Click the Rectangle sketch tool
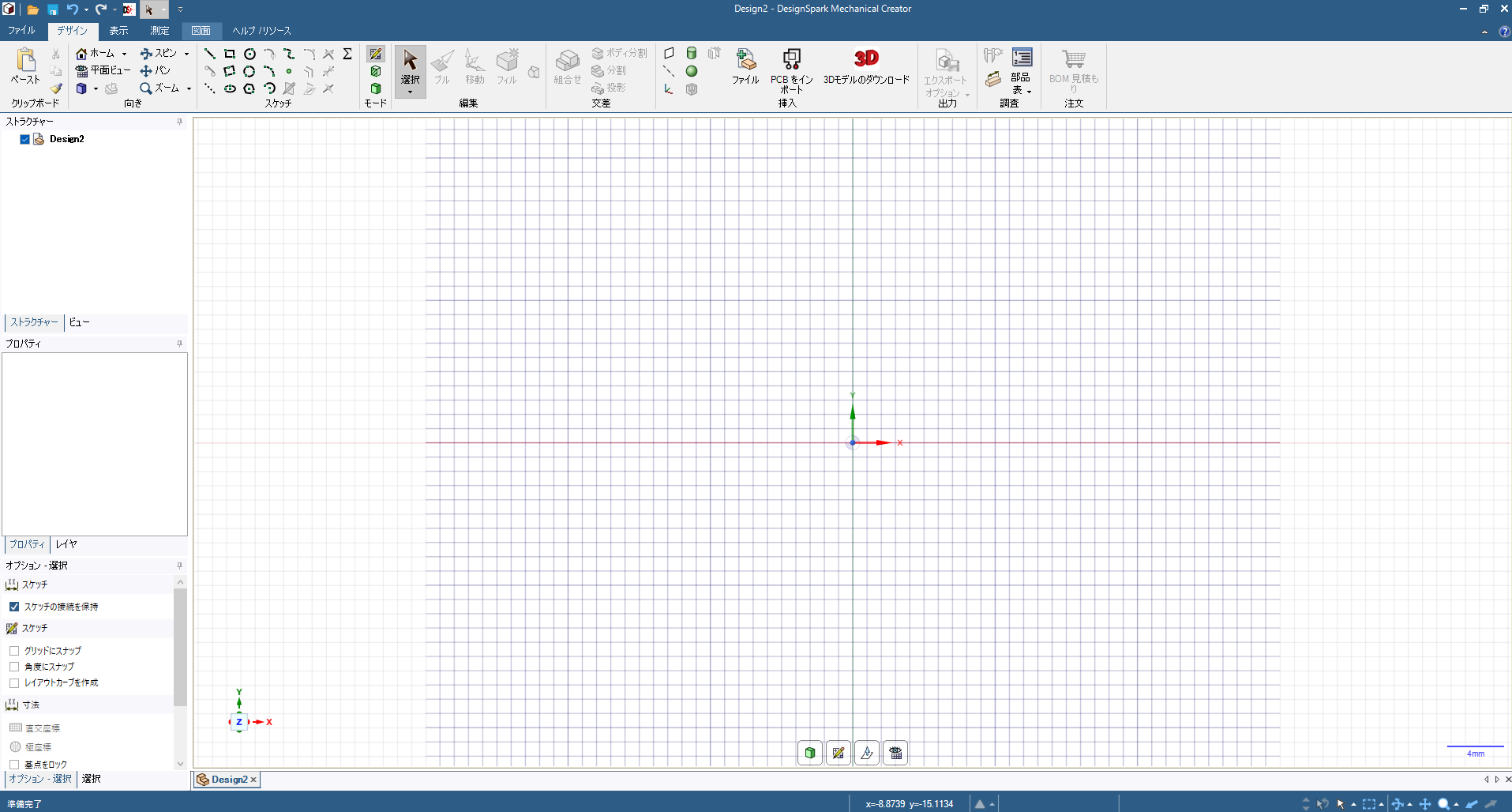Image resolution: width=1512 pixels, height=812 pixels. point(230,54)
